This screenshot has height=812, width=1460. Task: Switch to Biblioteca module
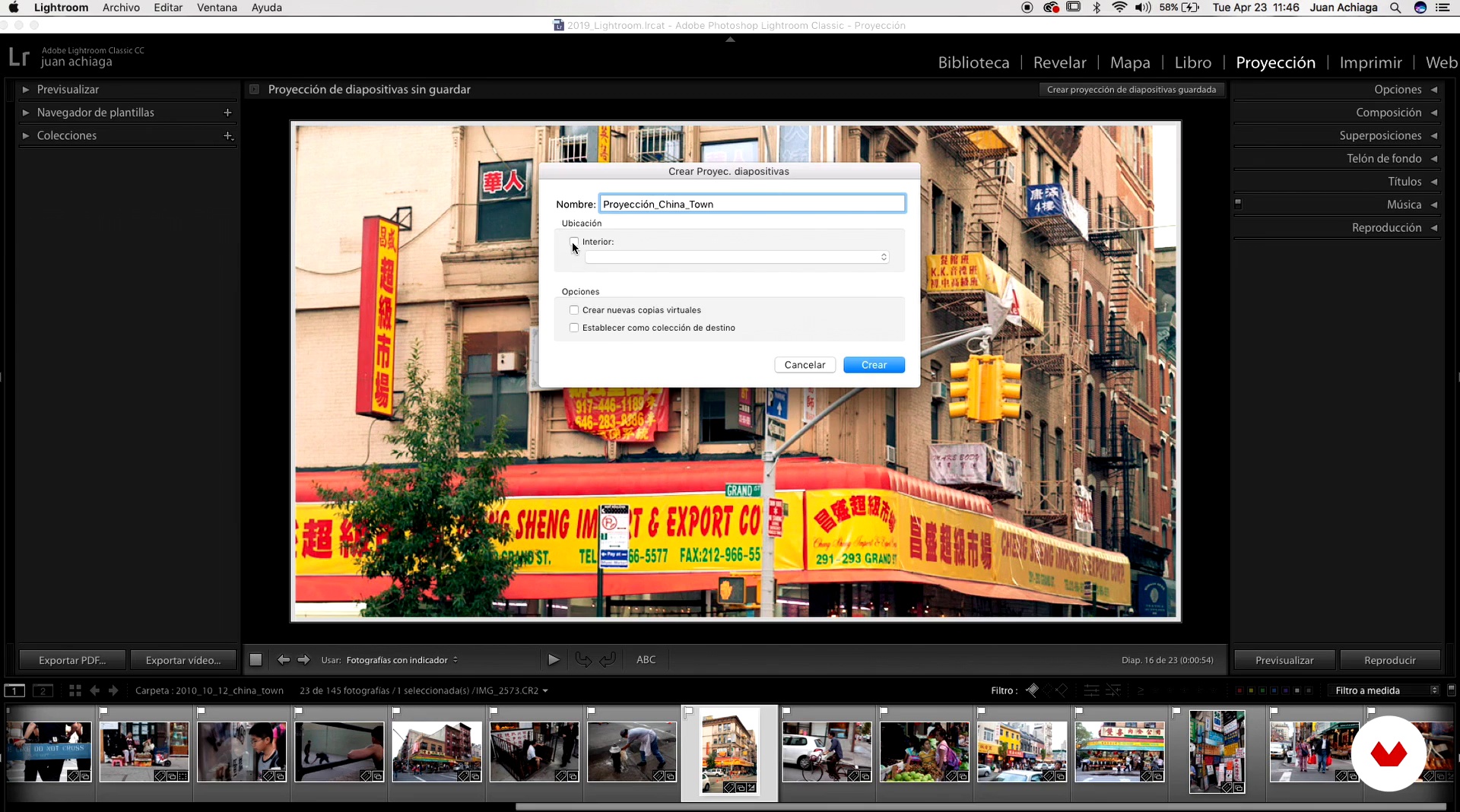(973, 62)
